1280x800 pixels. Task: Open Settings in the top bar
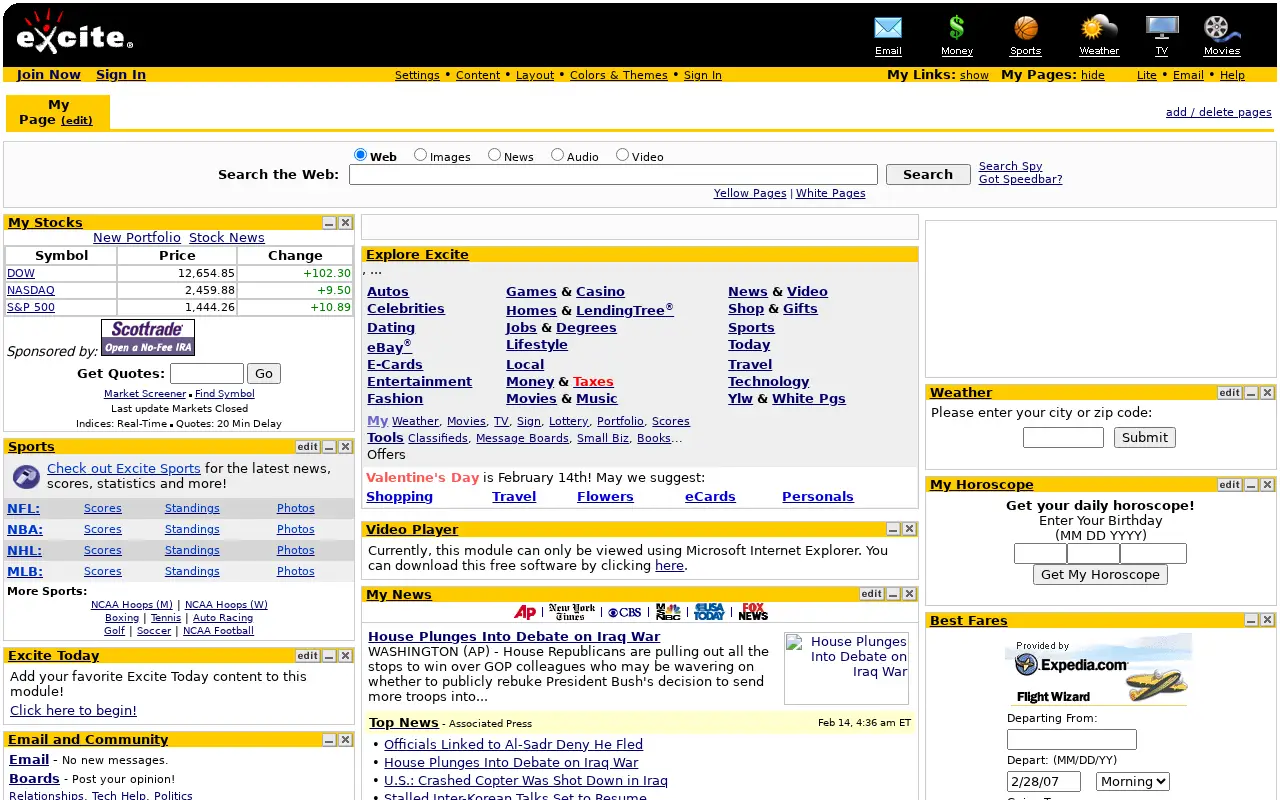417,75
